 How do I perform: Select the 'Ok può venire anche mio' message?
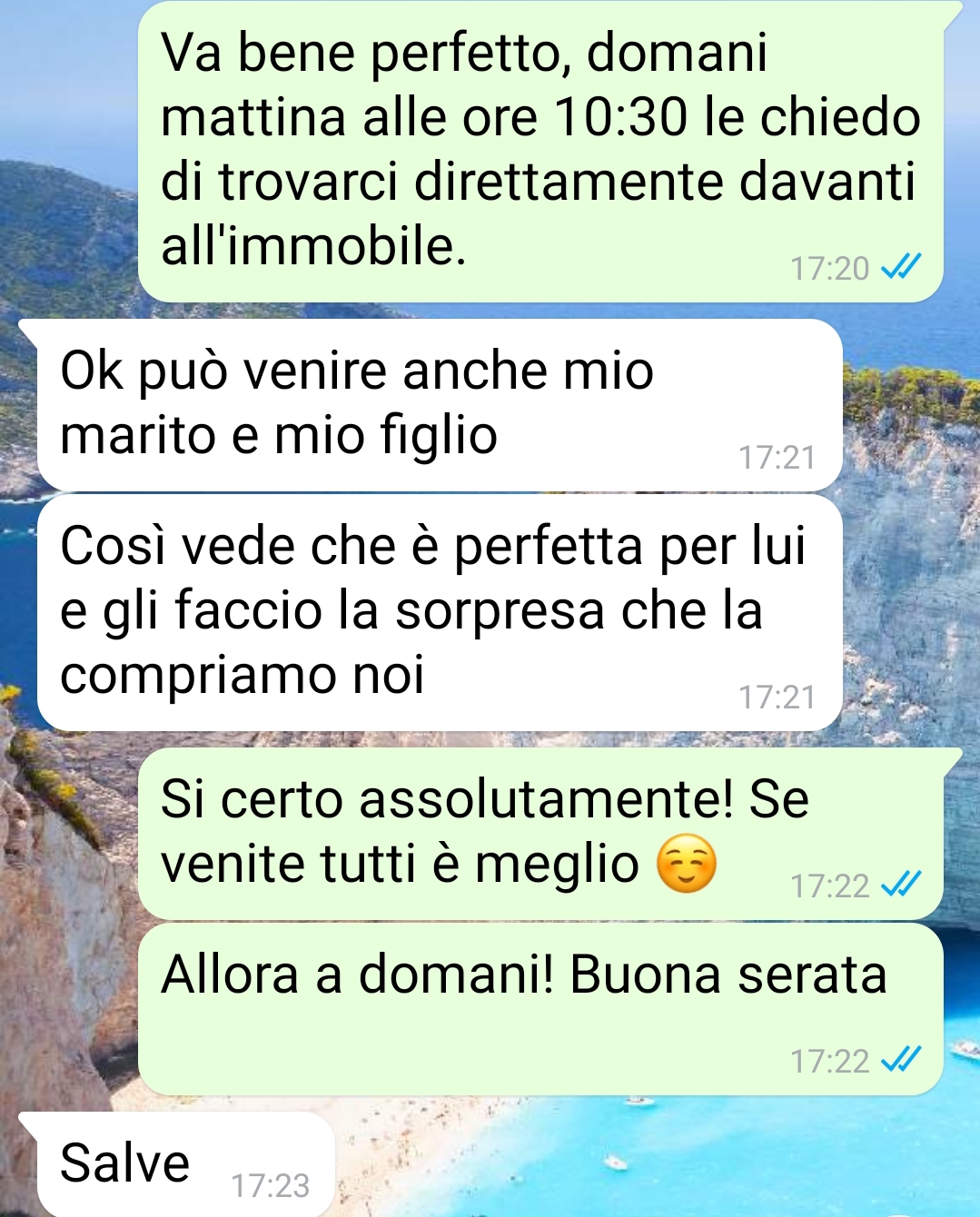pyautogui.click(x=440, y=405)
